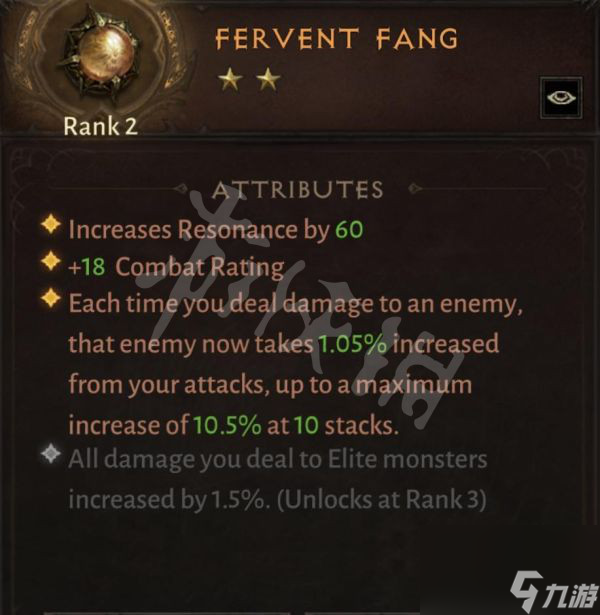
Task: Click the 10.5% maximum increase value
Action: tap(227, 425)
